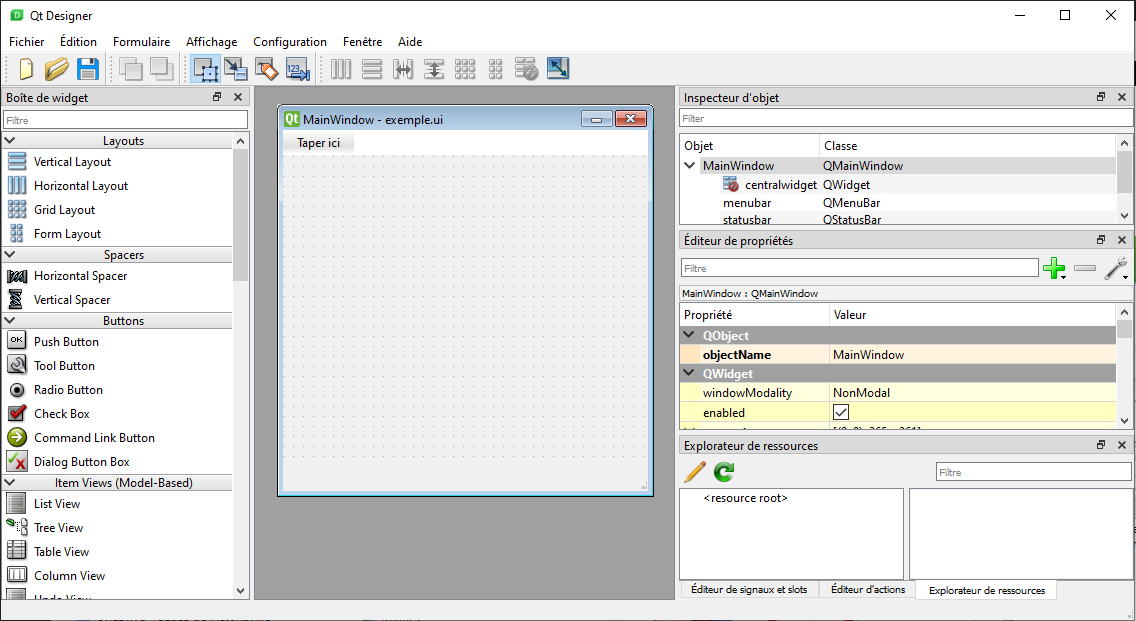1136x621 pixels.
Task: Focus the property editor Filtre field
Action: [859, 268]
